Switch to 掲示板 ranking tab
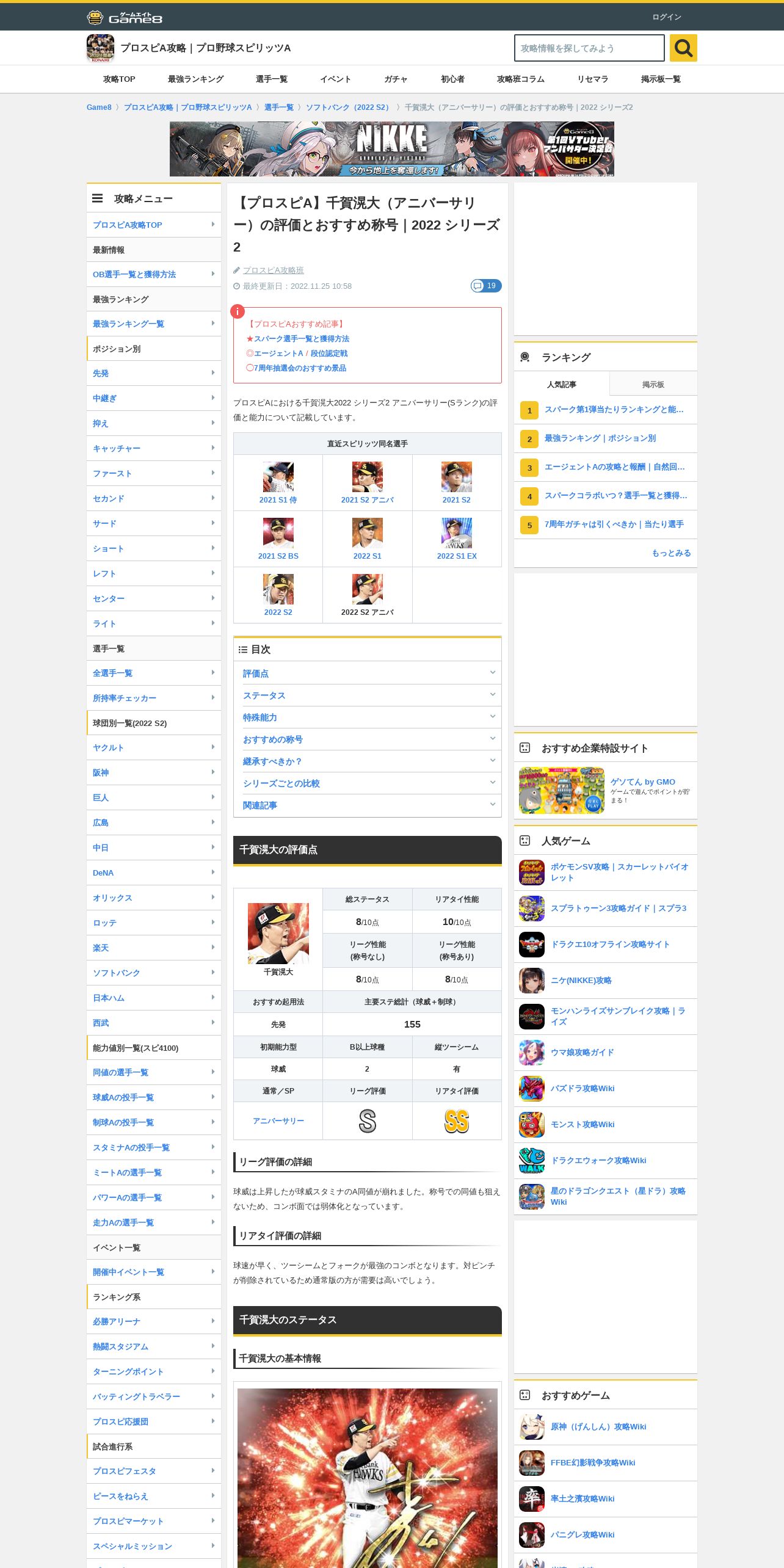The image size is (784, 1568). [653, 384]
